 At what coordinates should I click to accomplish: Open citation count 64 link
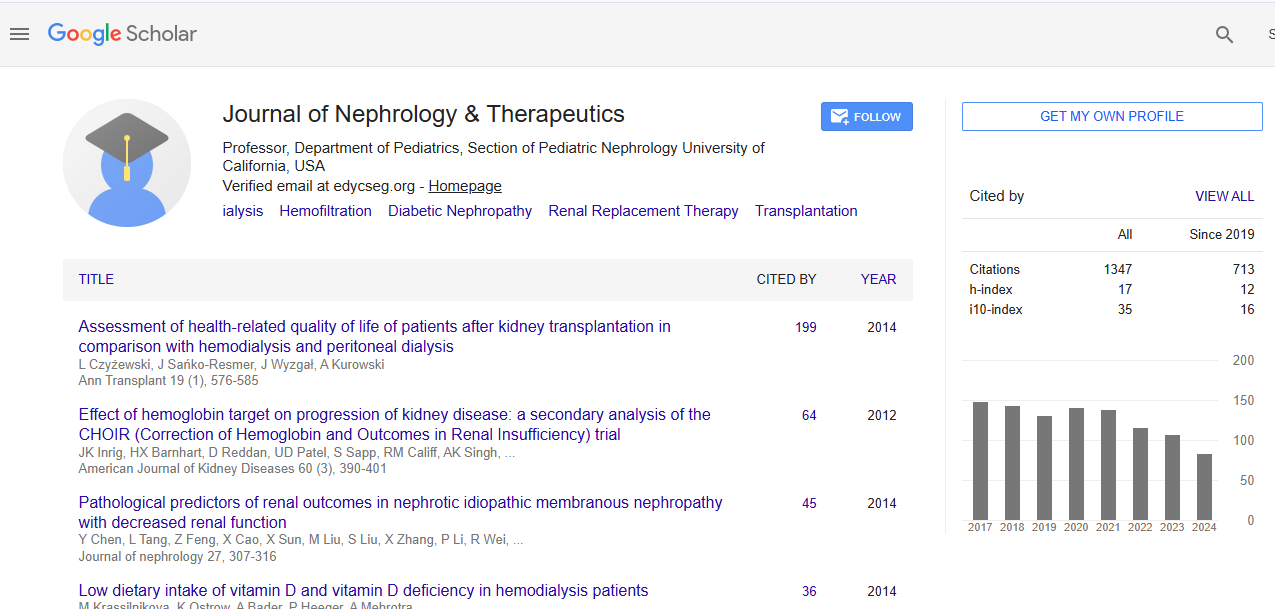[809, 415]
